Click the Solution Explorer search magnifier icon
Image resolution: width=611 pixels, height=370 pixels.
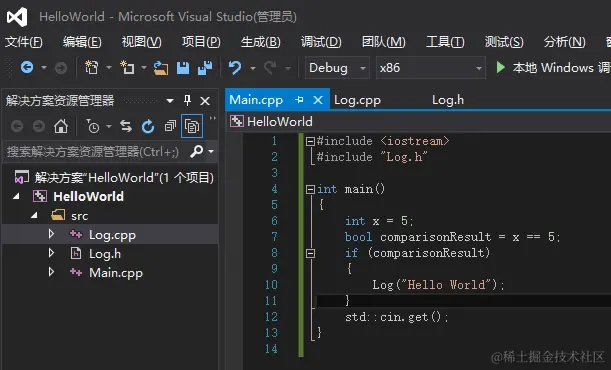pyautogui.click(x=197, y=151)
